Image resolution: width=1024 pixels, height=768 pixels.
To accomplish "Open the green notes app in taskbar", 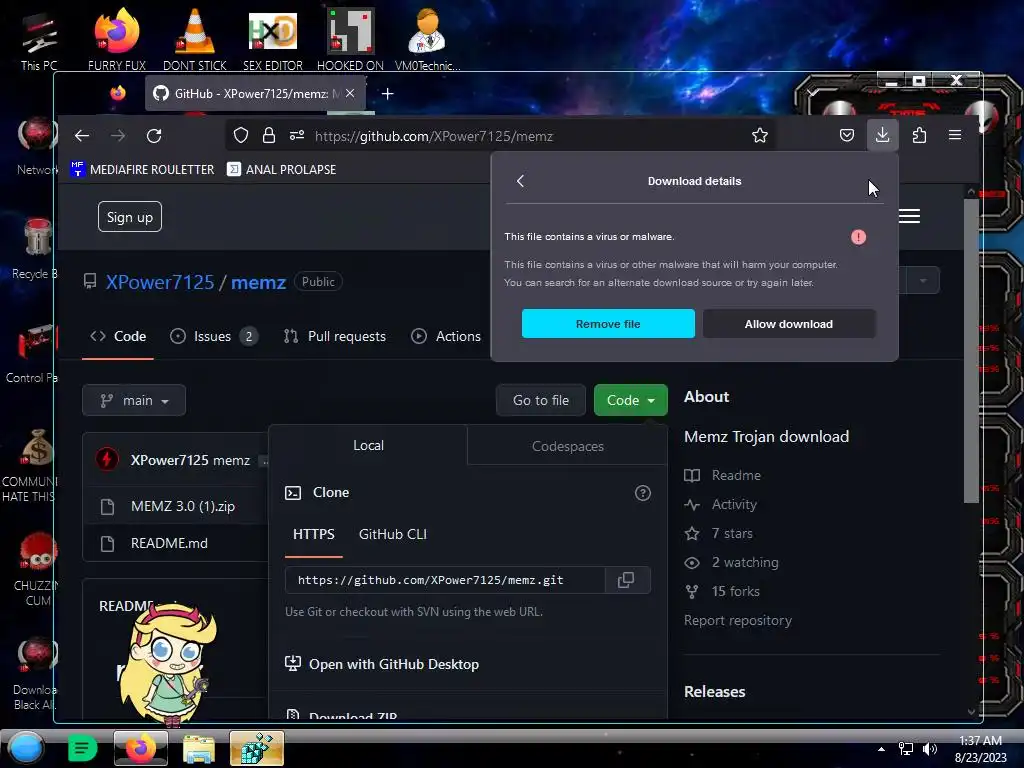I will [82, 748].
